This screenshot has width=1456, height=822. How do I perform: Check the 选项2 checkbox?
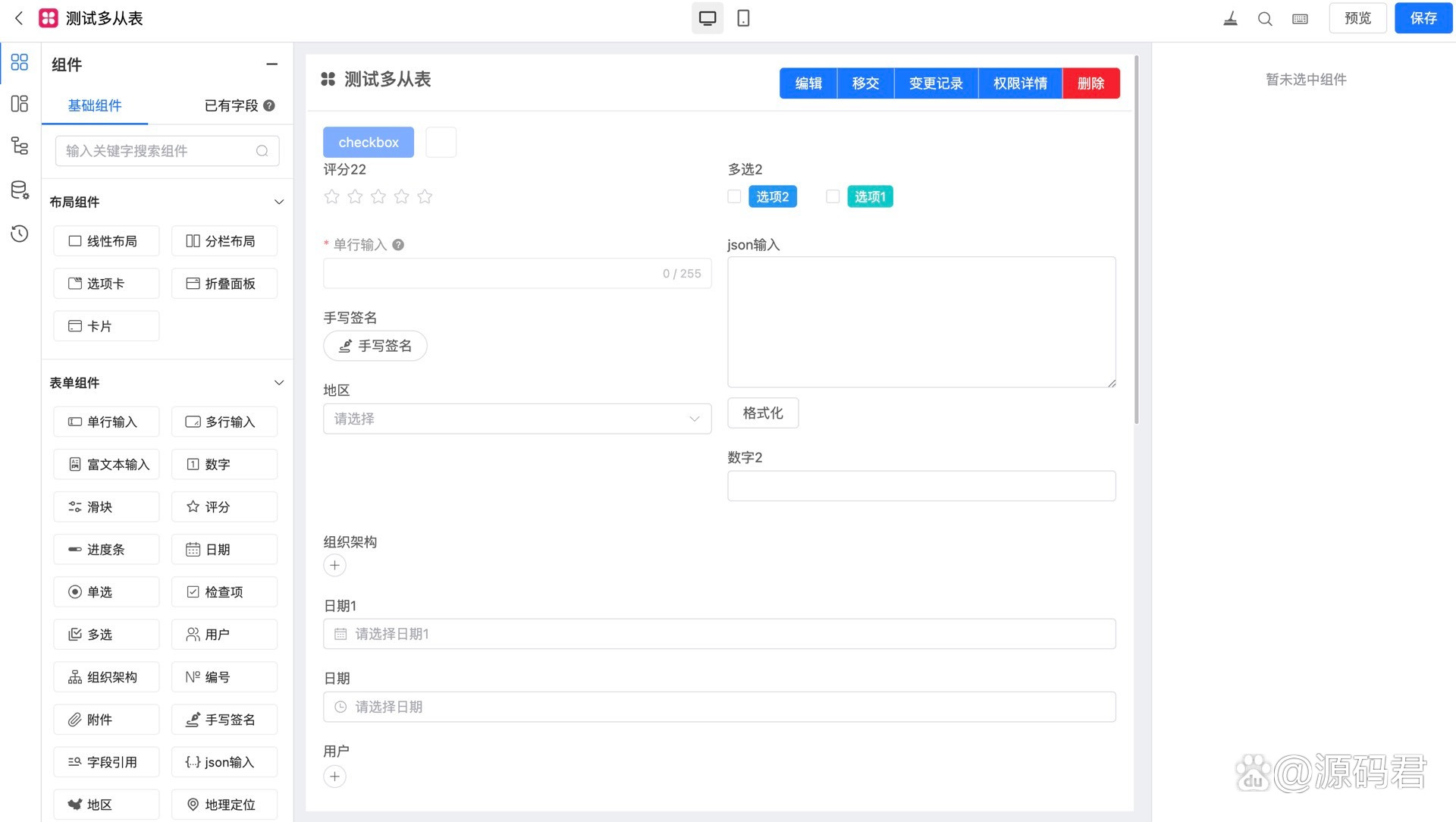point(734,197)
